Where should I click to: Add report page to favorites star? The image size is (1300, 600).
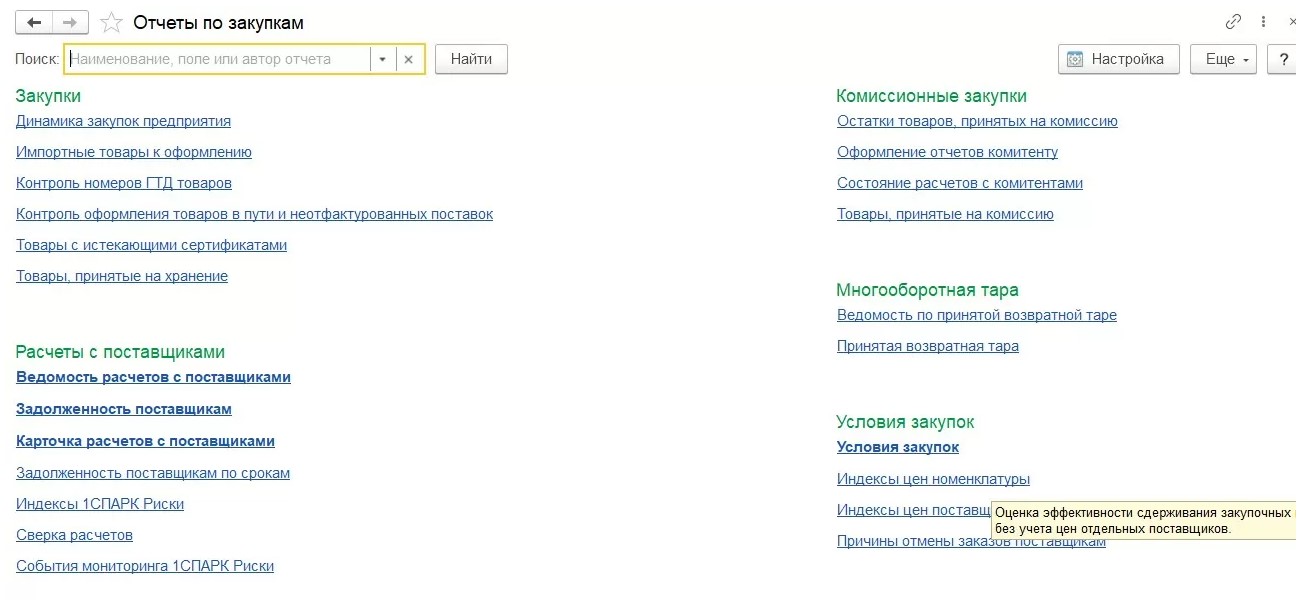click(112, 22)
